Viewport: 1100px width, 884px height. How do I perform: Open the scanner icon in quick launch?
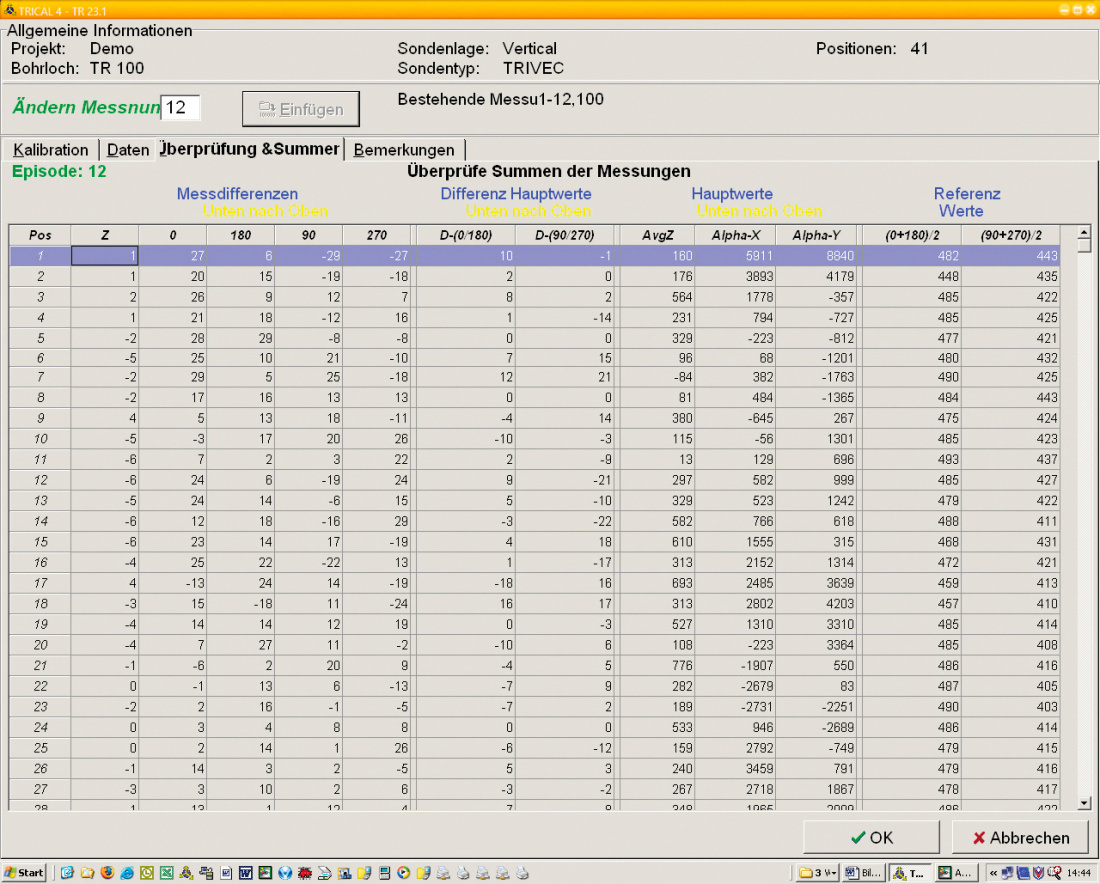324,873
